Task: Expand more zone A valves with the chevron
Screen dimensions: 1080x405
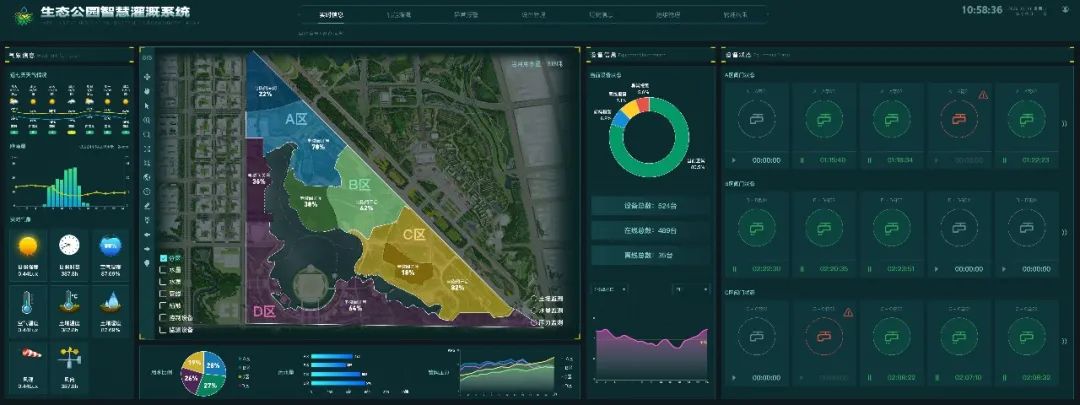Action: point(1064,123)
